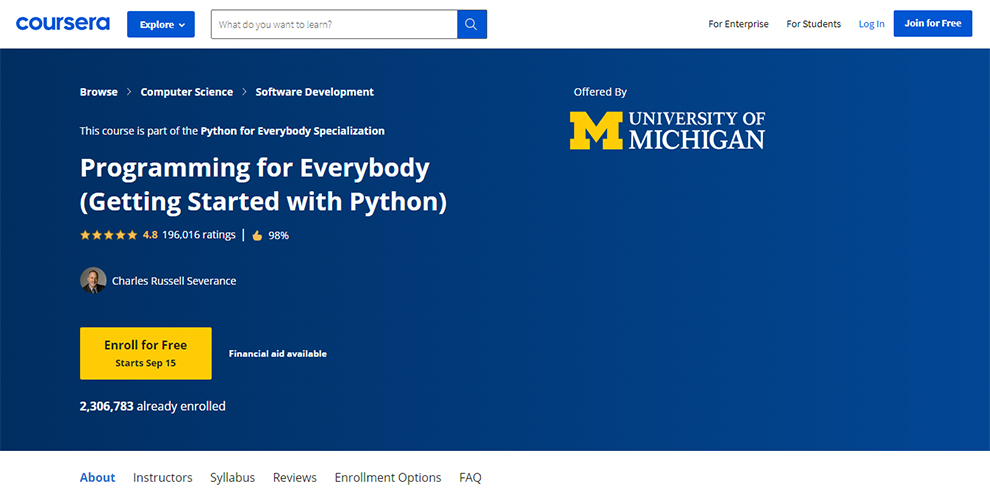
Task: Open the For Enterprise link
Action: (738, 24)
